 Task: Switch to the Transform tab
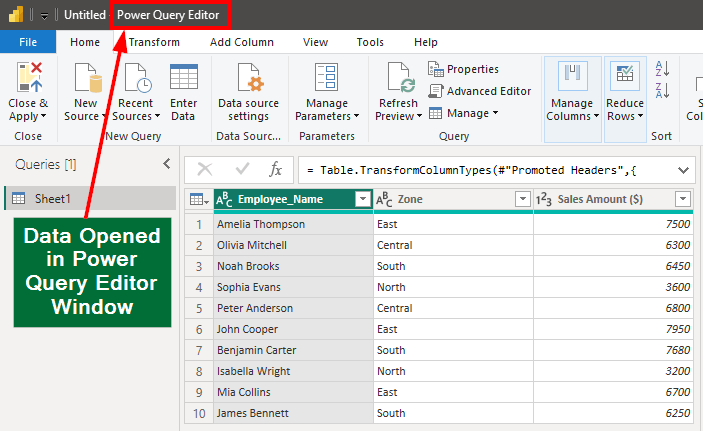[x=154, y=42]
